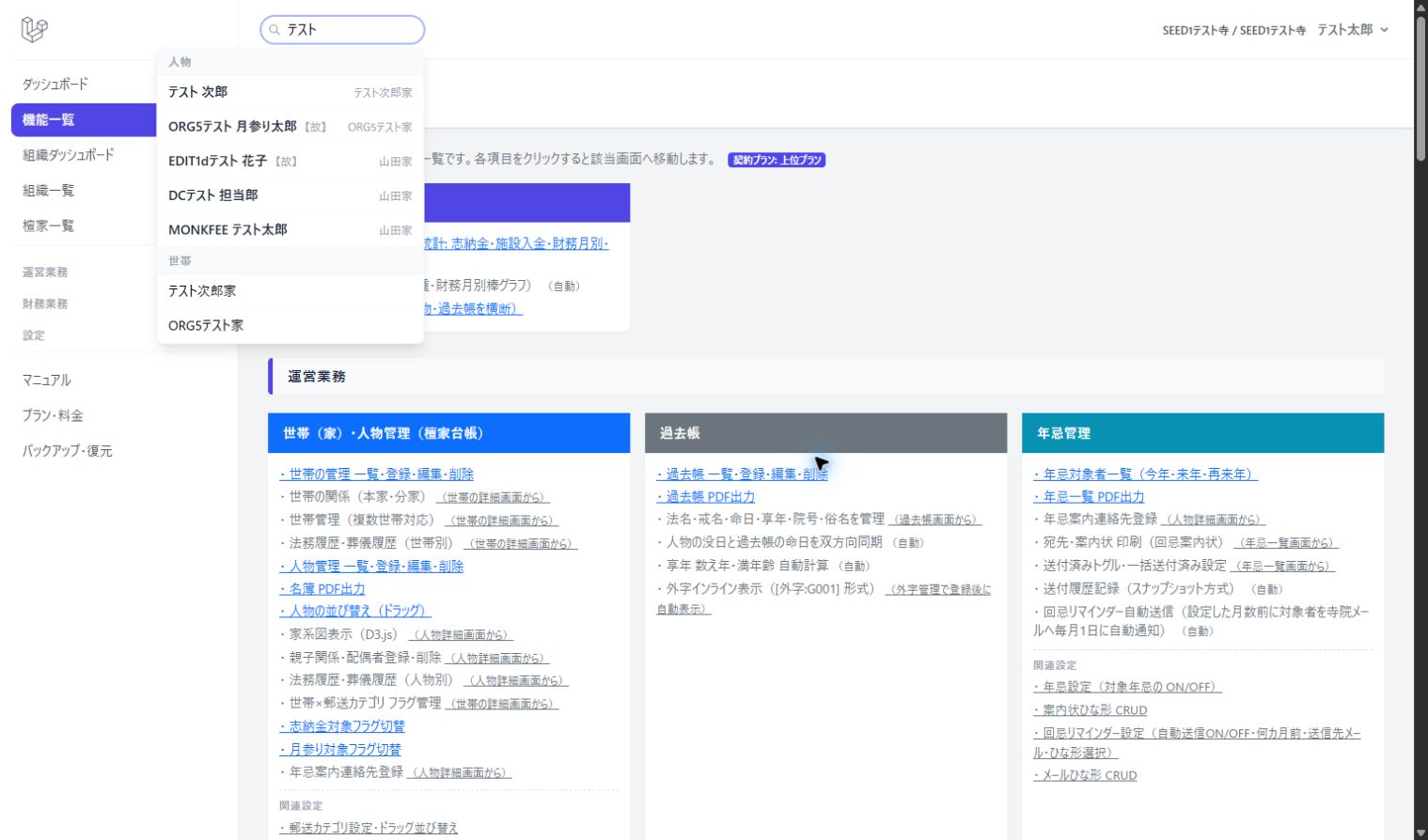Click the 契約プラン: 上位プラン badge
This screenshot has height=840, width=1428.
[777, 161]
